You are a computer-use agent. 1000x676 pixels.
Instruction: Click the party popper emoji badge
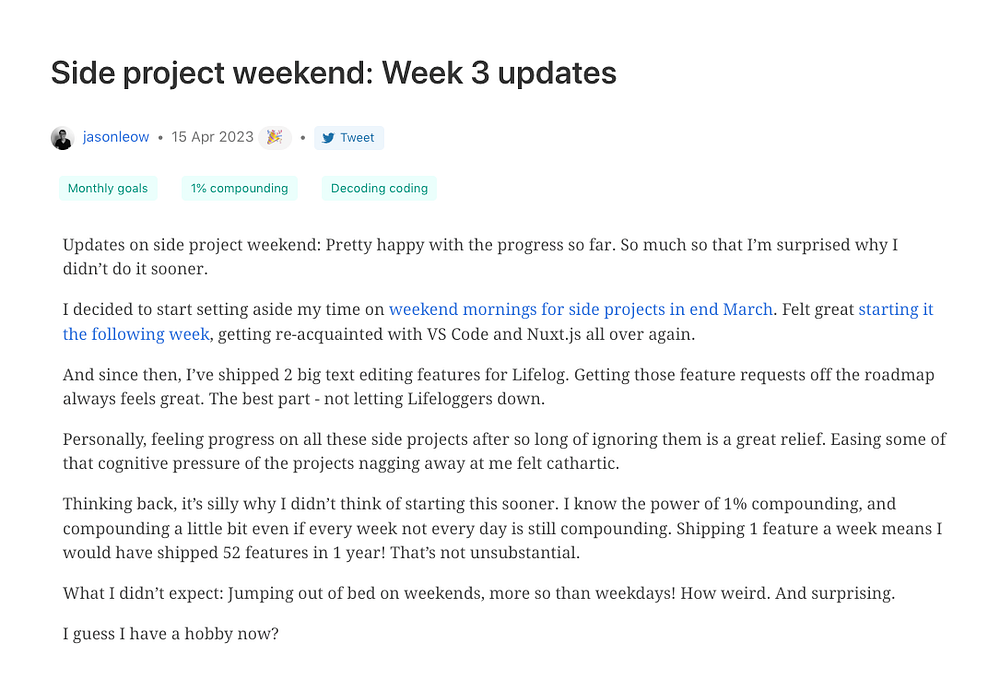[275, 137]
